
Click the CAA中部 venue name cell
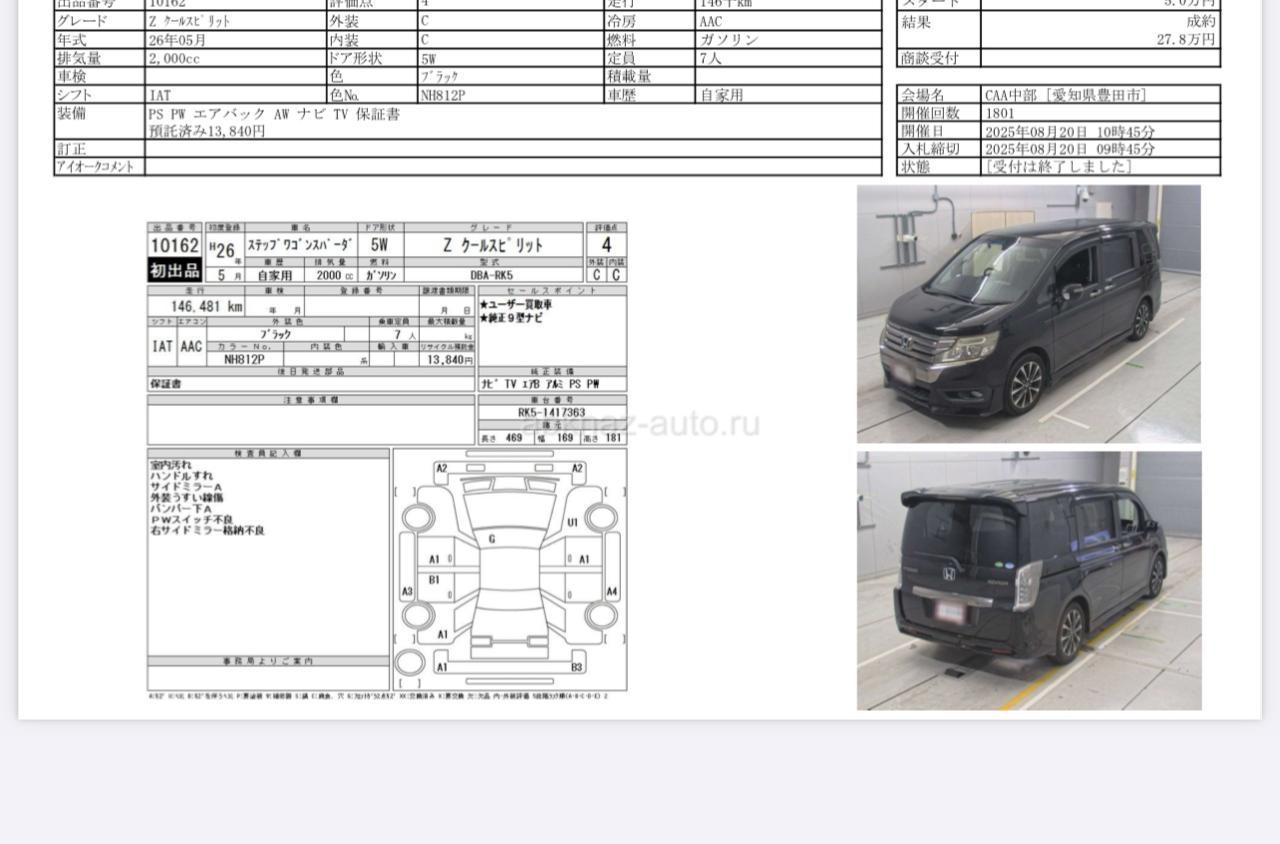pos(1065,95)
